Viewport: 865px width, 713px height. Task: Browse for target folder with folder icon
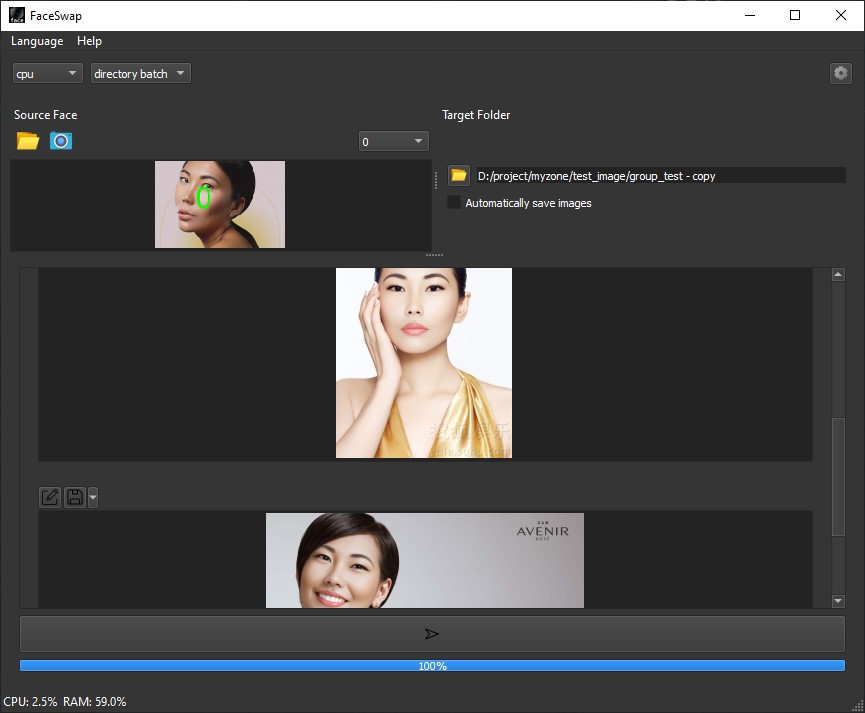(459, 175)
